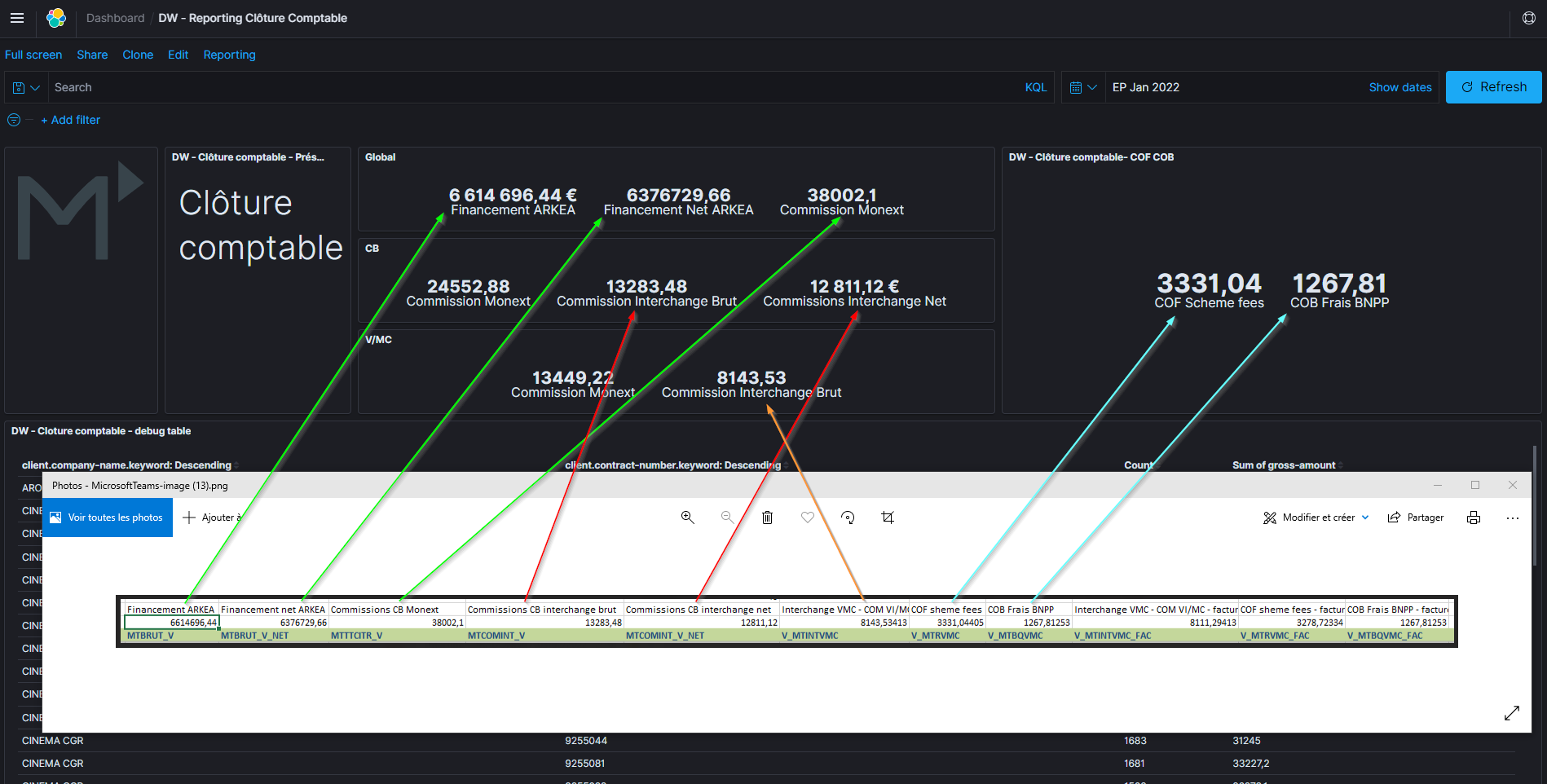Click the delete trash icon in Photos

767,518
